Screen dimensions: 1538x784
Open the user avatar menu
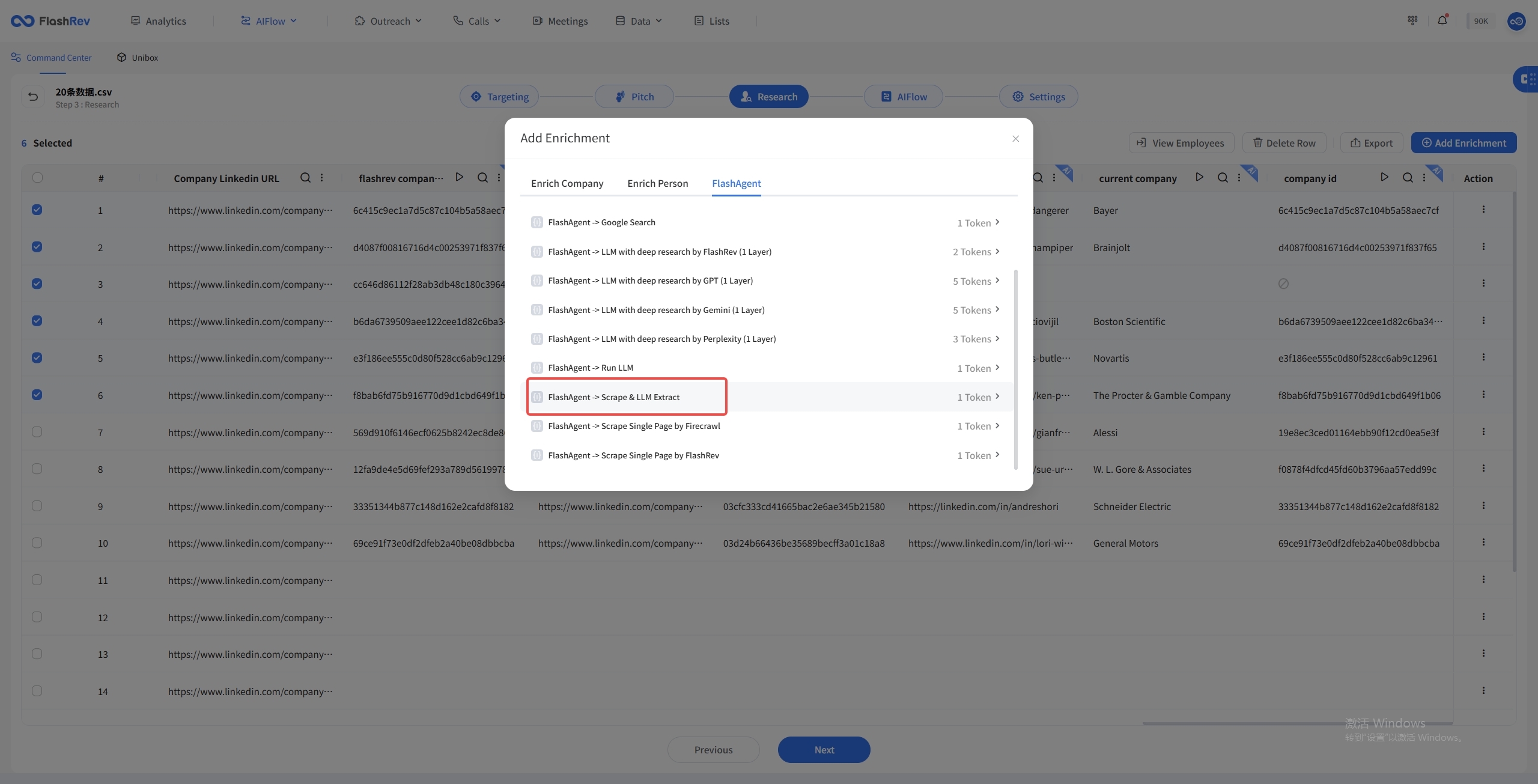tap(1516, 21)
